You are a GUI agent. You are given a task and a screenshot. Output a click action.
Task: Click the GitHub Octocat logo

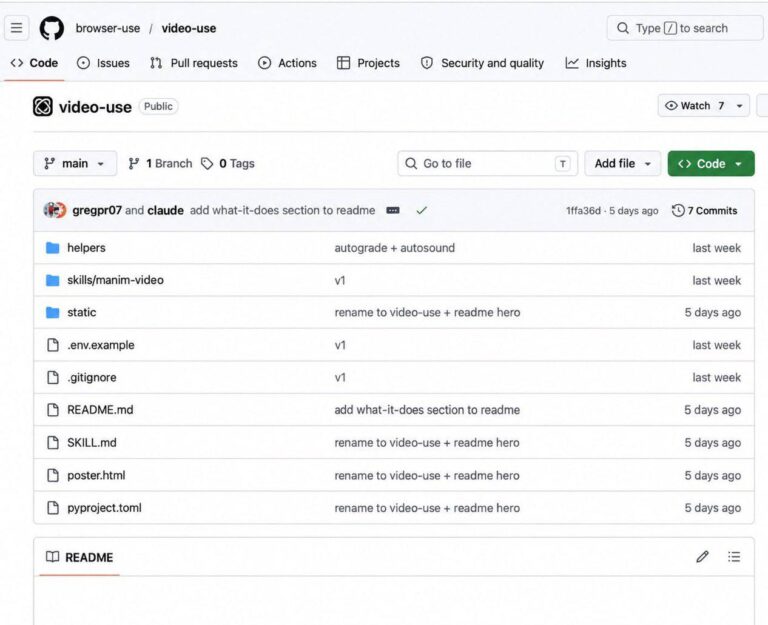[51, 28]
